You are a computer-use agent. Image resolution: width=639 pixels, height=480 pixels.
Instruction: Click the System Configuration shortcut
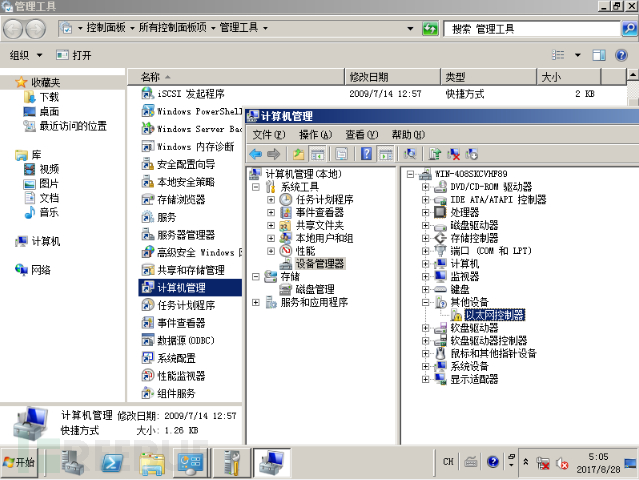click(x=176, y=359)
